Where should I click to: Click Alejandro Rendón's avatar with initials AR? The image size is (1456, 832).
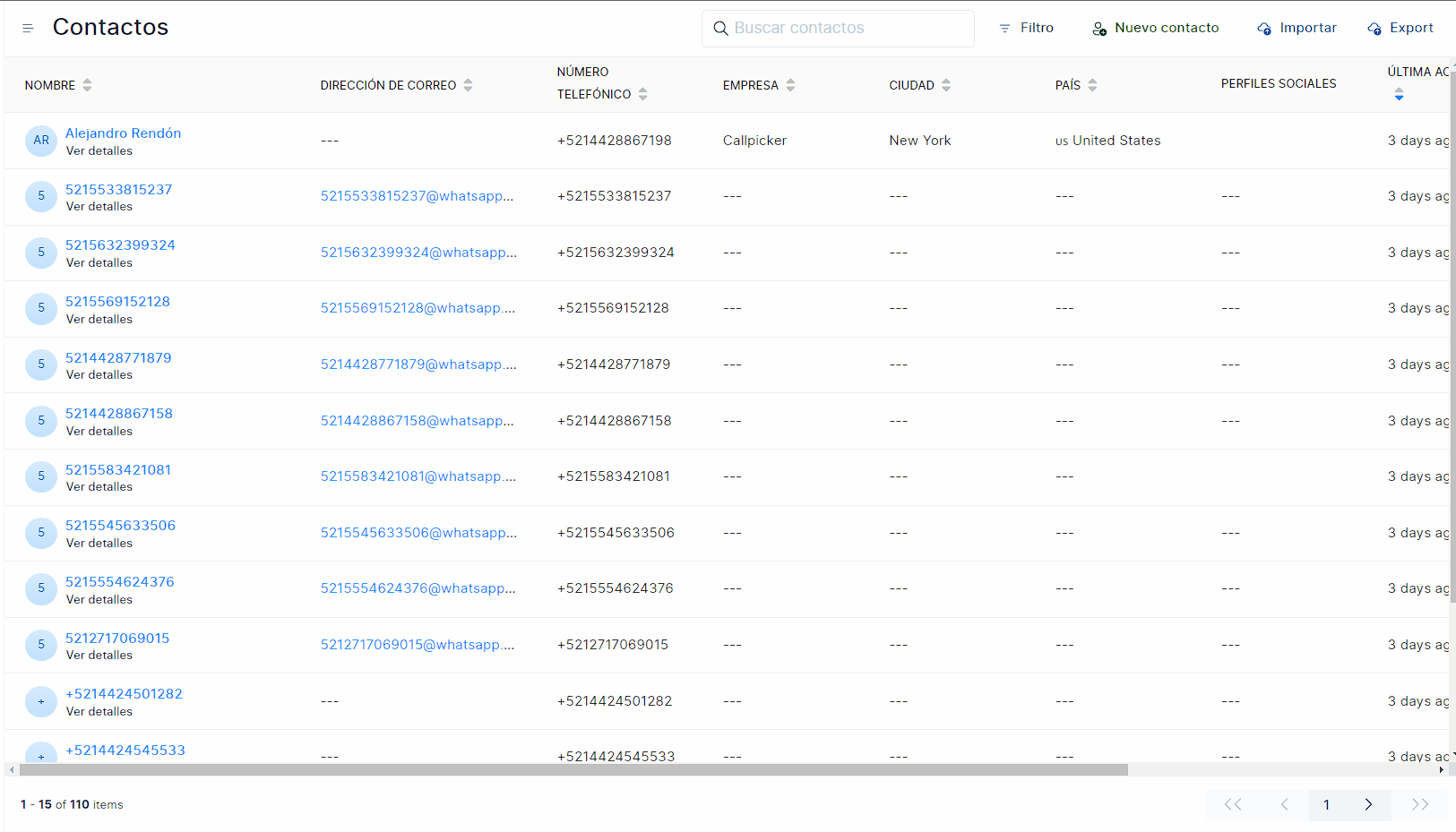[41, 141]
